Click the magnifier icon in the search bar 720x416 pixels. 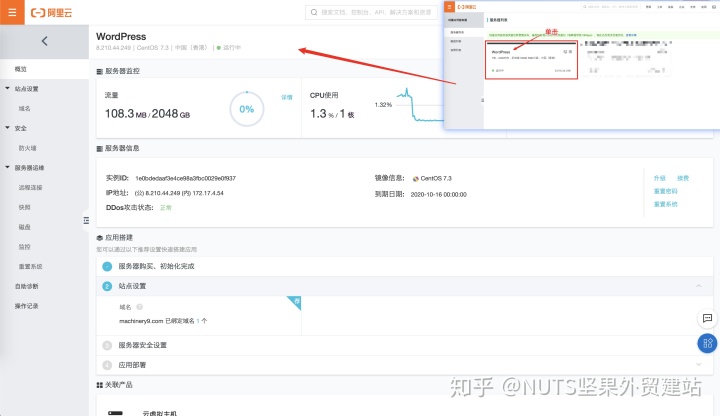click(314, 12)
